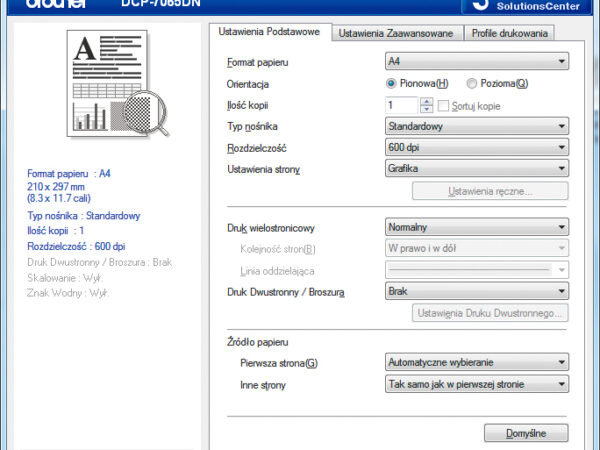The width and height of the screenshot is (600, 450).
Task: Open the Rozdzielczość 600 dpi dropdown
Action: 476,147
